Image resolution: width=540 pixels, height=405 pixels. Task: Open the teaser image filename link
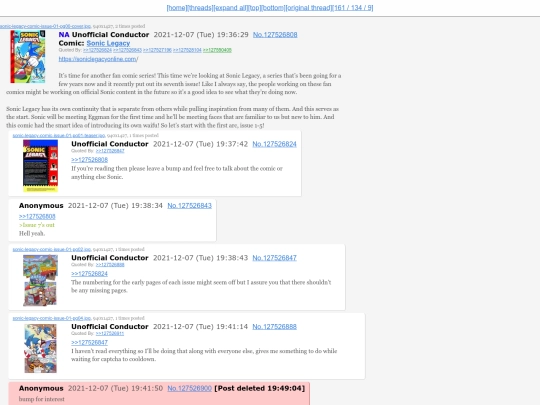[x=59, y=135]
